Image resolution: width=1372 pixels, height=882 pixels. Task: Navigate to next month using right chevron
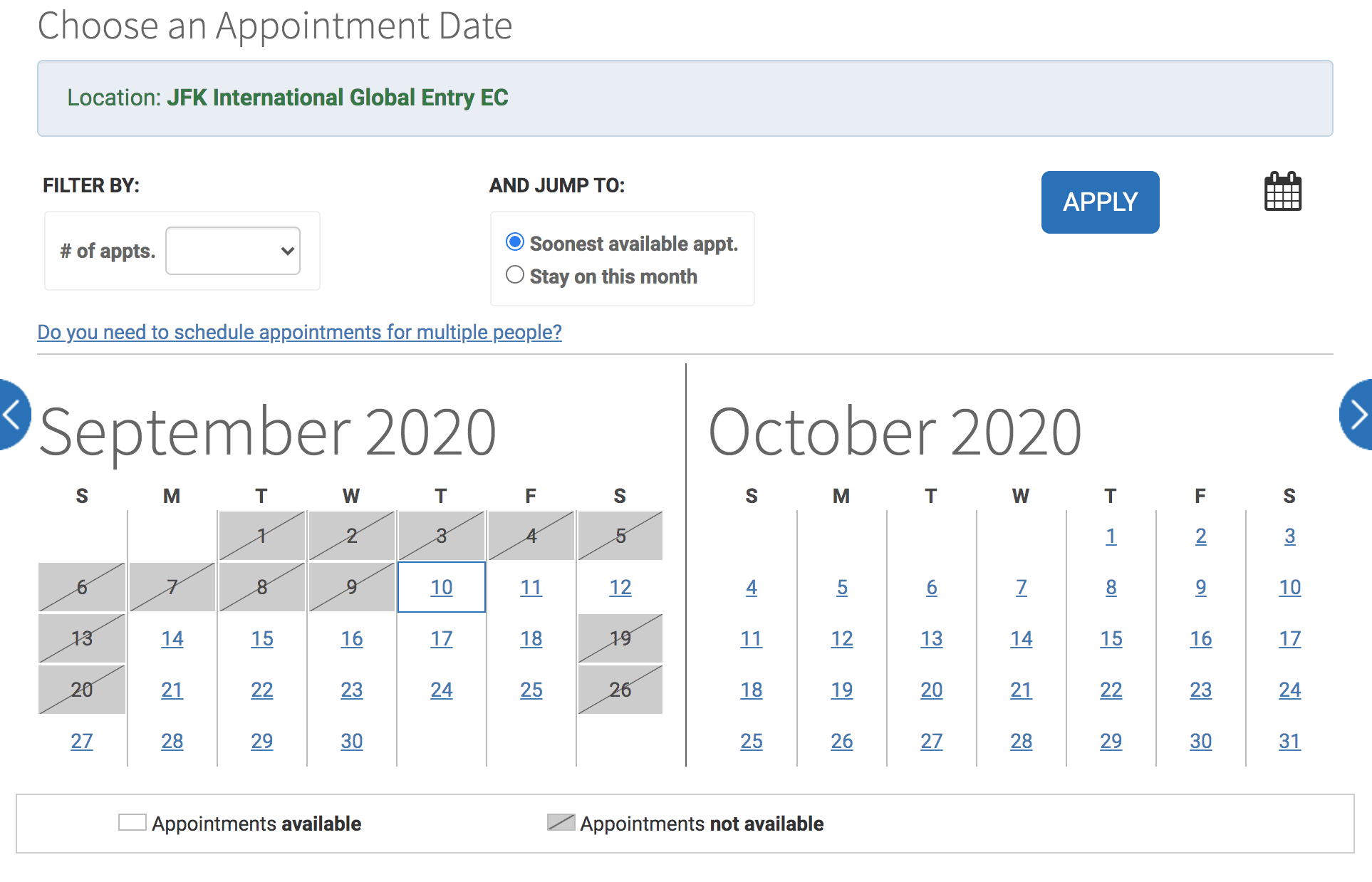click(1359, 415)
